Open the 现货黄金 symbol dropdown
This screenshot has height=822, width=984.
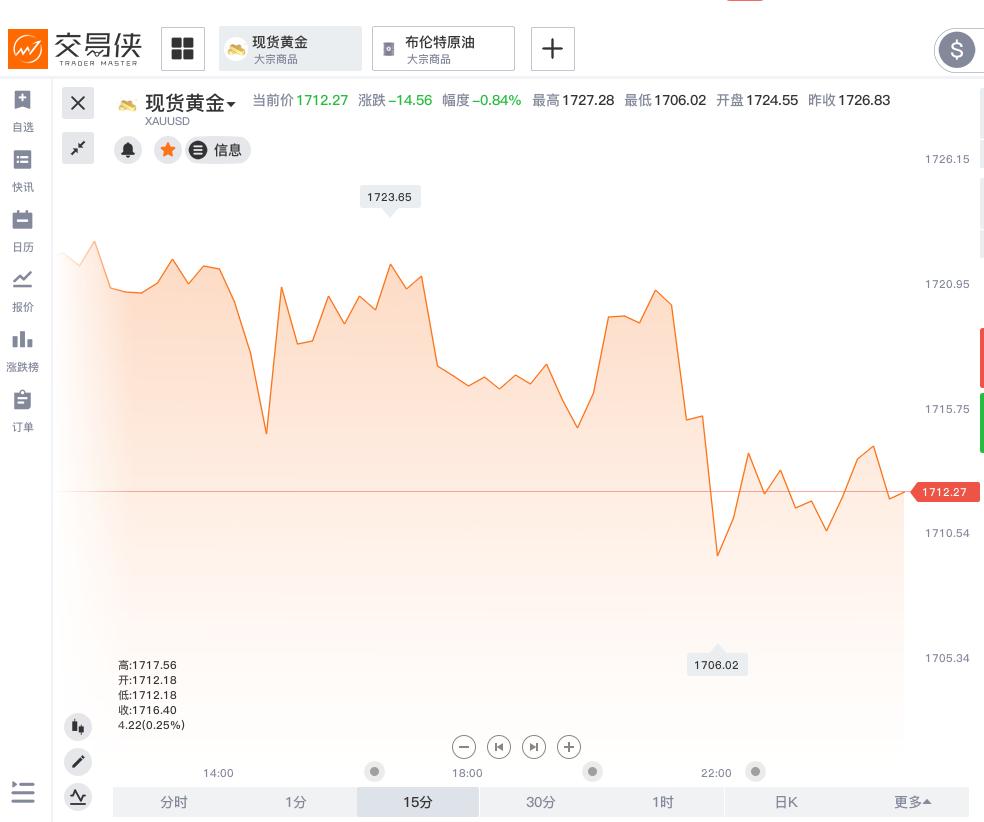(231, 104)
